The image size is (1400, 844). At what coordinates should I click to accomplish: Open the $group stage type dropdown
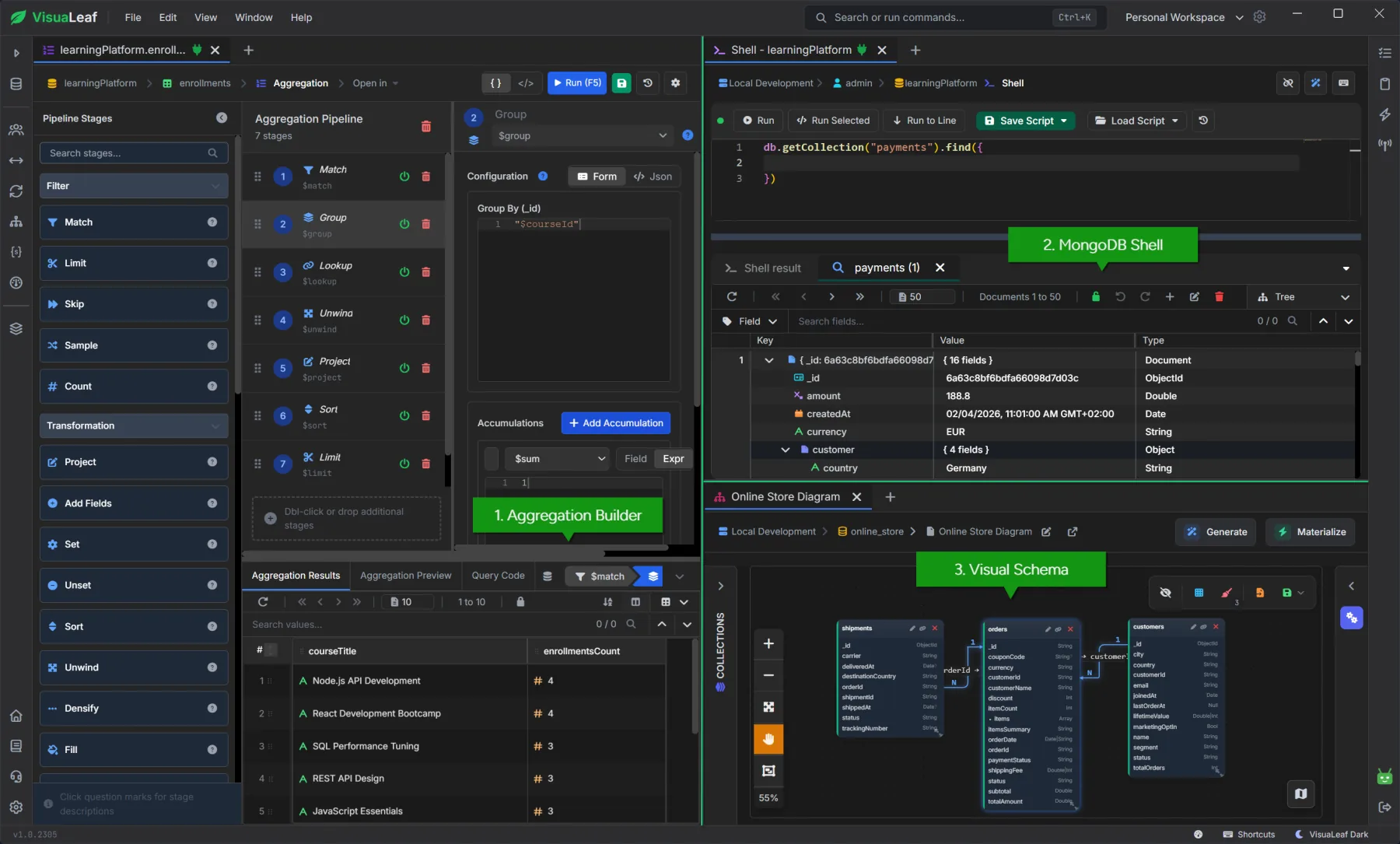click(583, 135)
